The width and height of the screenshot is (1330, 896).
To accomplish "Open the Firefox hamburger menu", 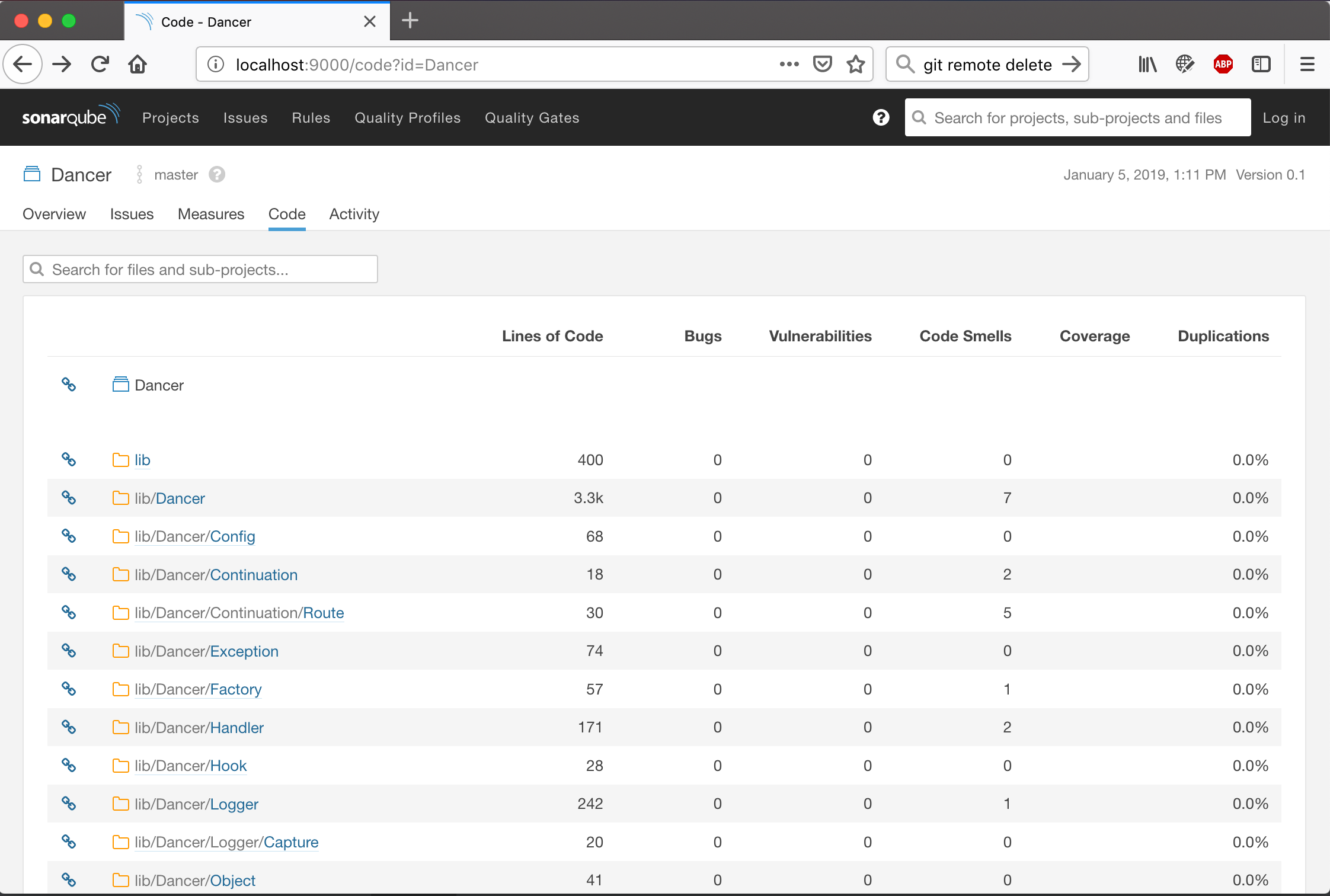I will tap(1307, 64).
